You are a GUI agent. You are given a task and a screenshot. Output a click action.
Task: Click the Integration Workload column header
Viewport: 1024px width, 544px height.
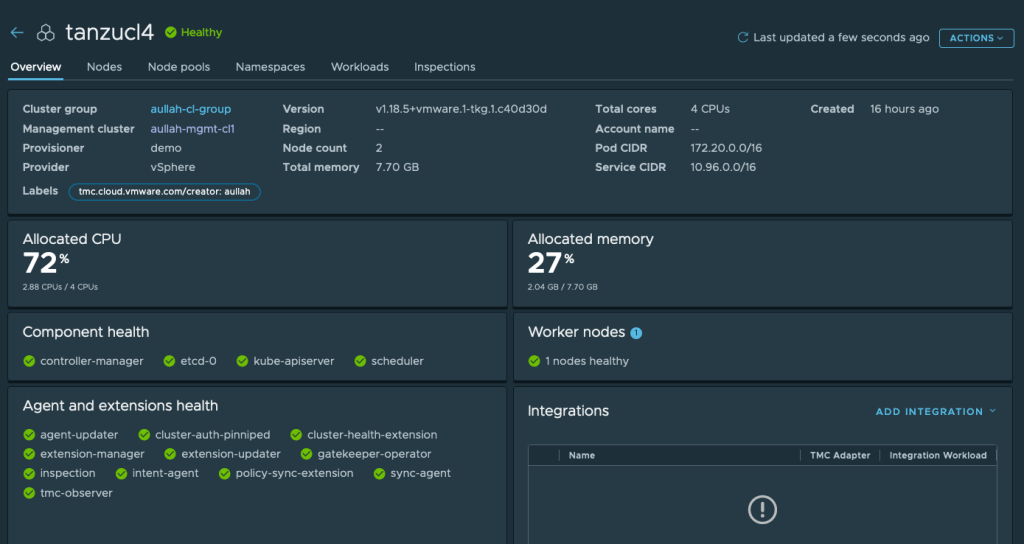click(x=938, y=455)
